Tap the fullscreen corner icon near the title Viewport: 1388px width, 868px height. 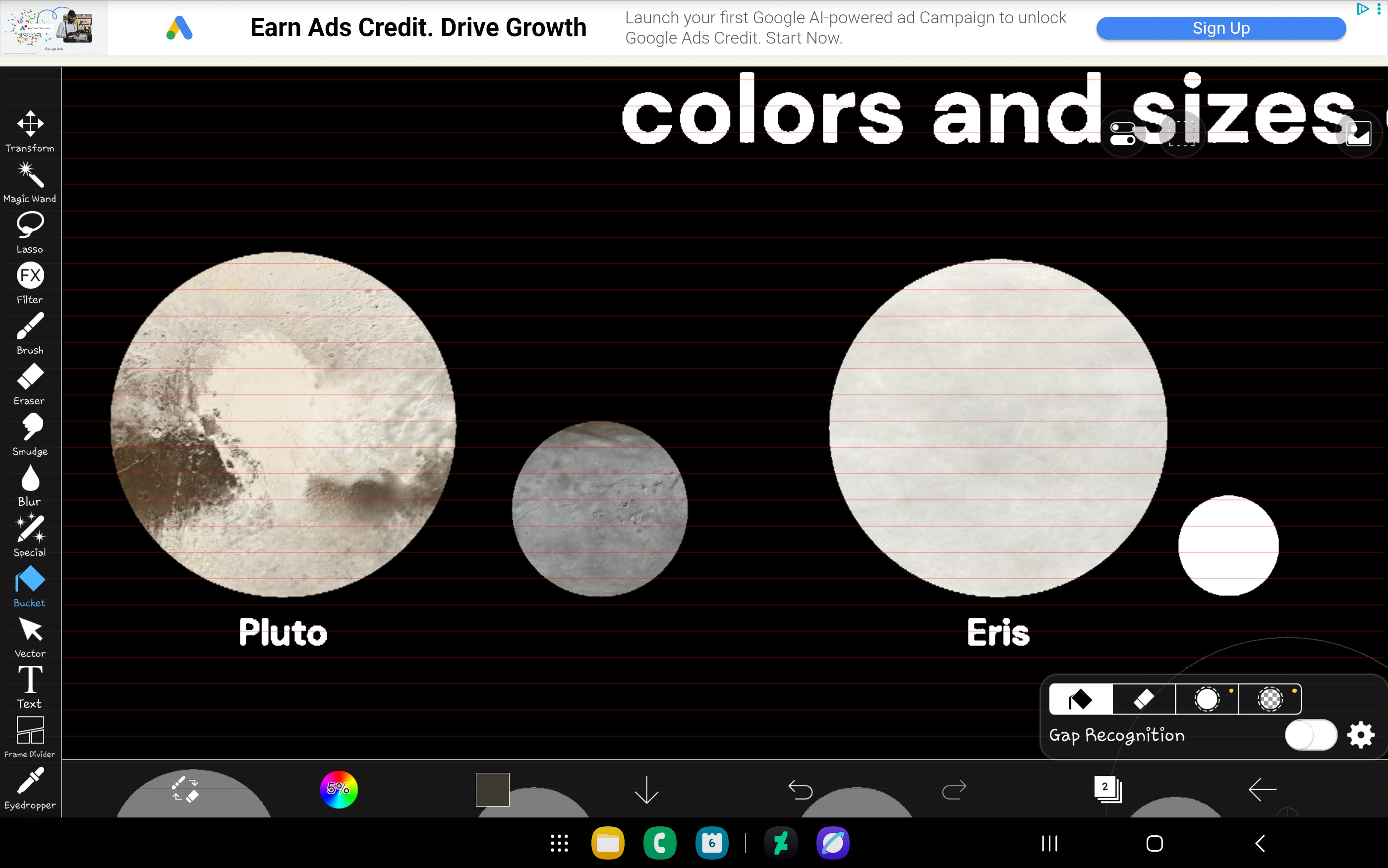(x=1359, y=134)
